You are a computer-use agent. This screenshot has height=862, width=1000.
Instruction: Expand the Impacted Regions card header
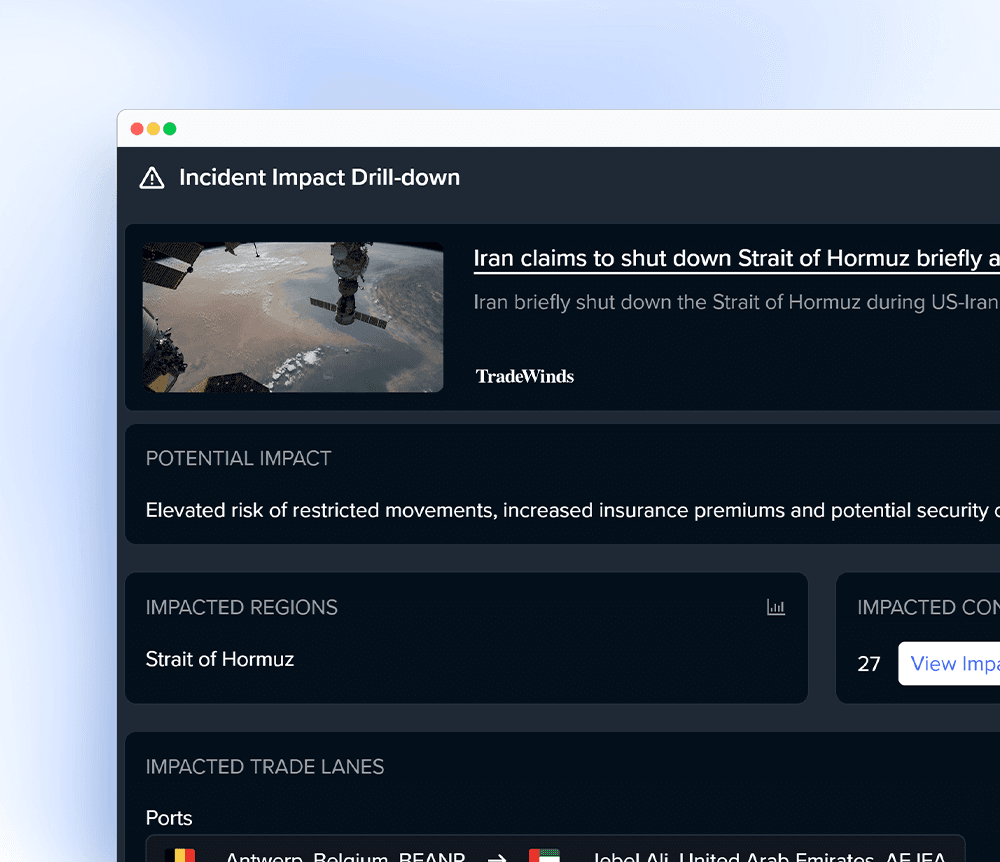[x=242, y=607]
